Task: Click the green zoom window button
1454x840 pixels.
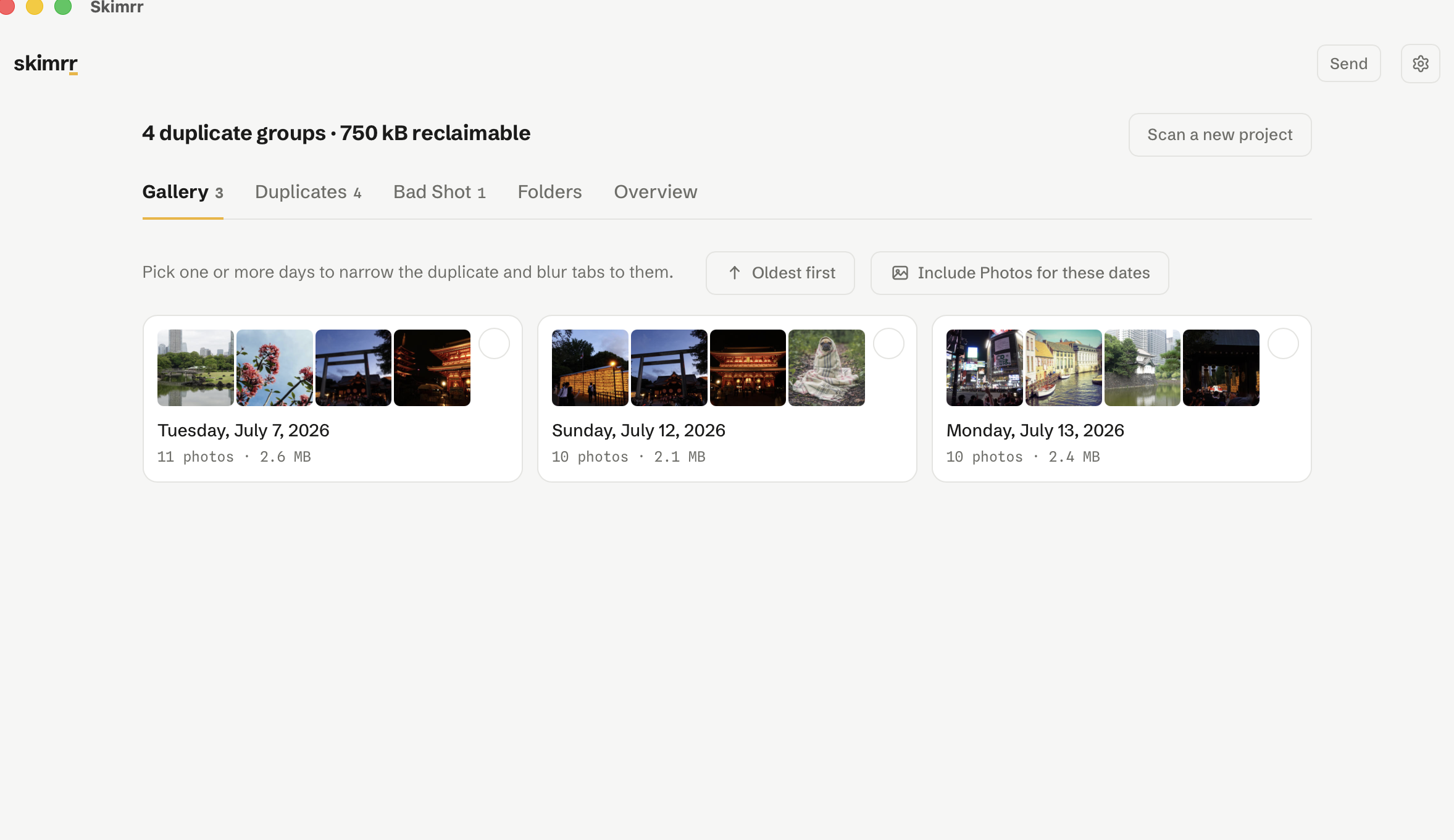Action: pyautogui.click(x=63, y=6)
